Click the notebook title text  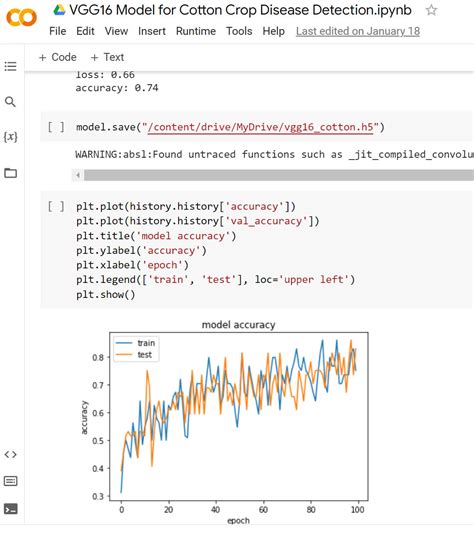[x=240, y=10]
